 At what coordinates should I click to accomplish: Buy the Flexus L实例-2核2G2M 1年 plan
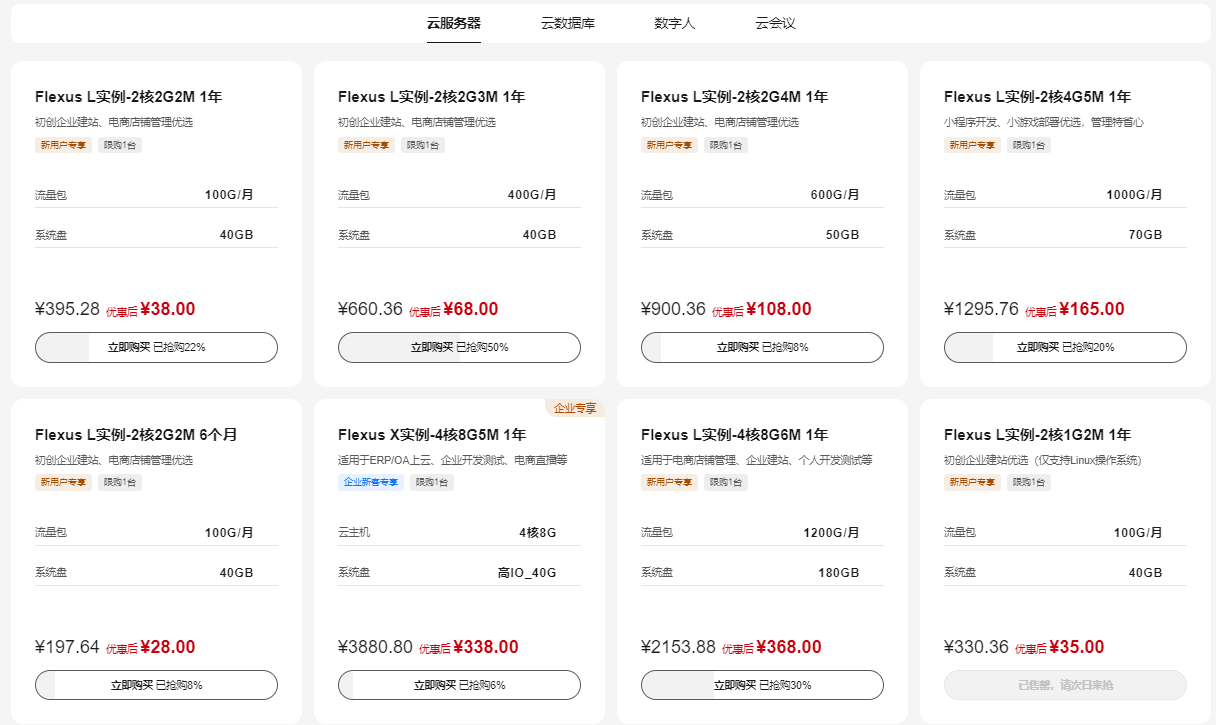click(x=156, y=347)
